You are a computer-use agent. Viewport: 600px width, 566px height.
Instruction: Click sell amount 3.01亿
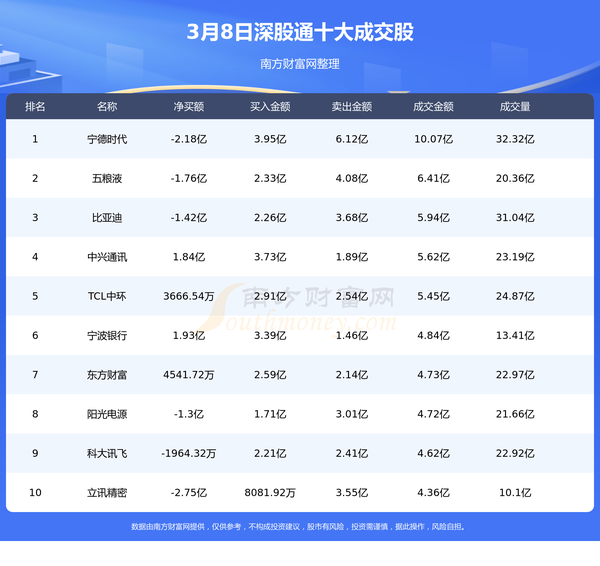[352, 414]
